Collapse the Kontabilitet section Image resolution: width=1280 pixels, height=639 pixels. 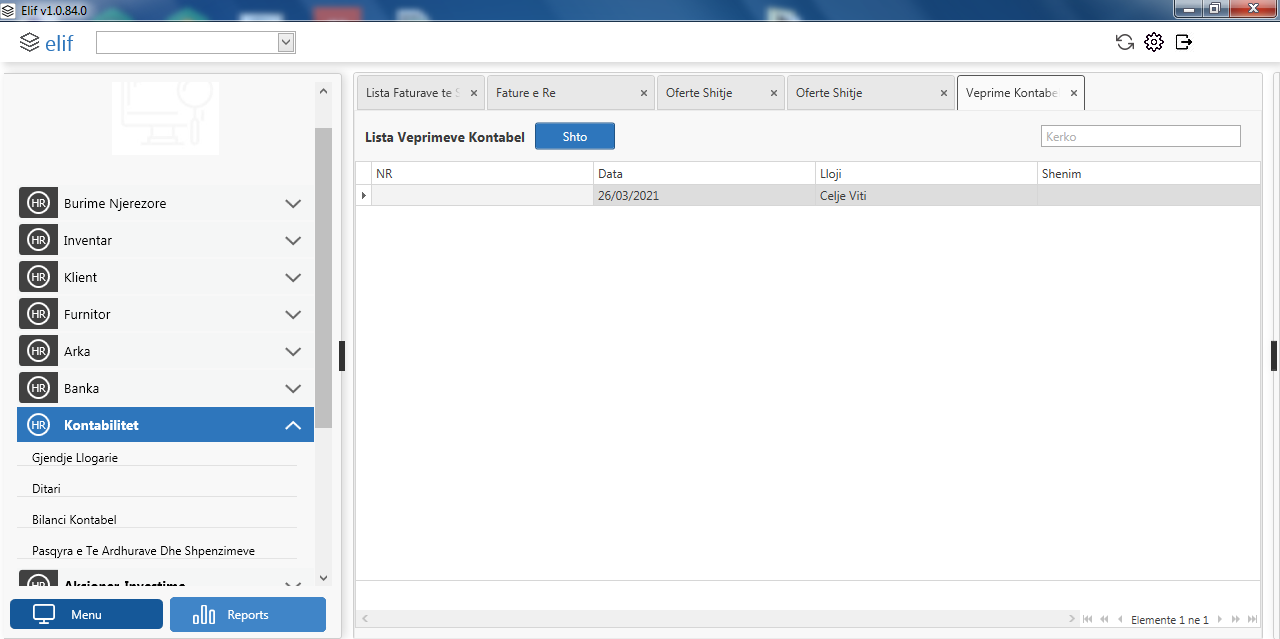tap(293, 425)
